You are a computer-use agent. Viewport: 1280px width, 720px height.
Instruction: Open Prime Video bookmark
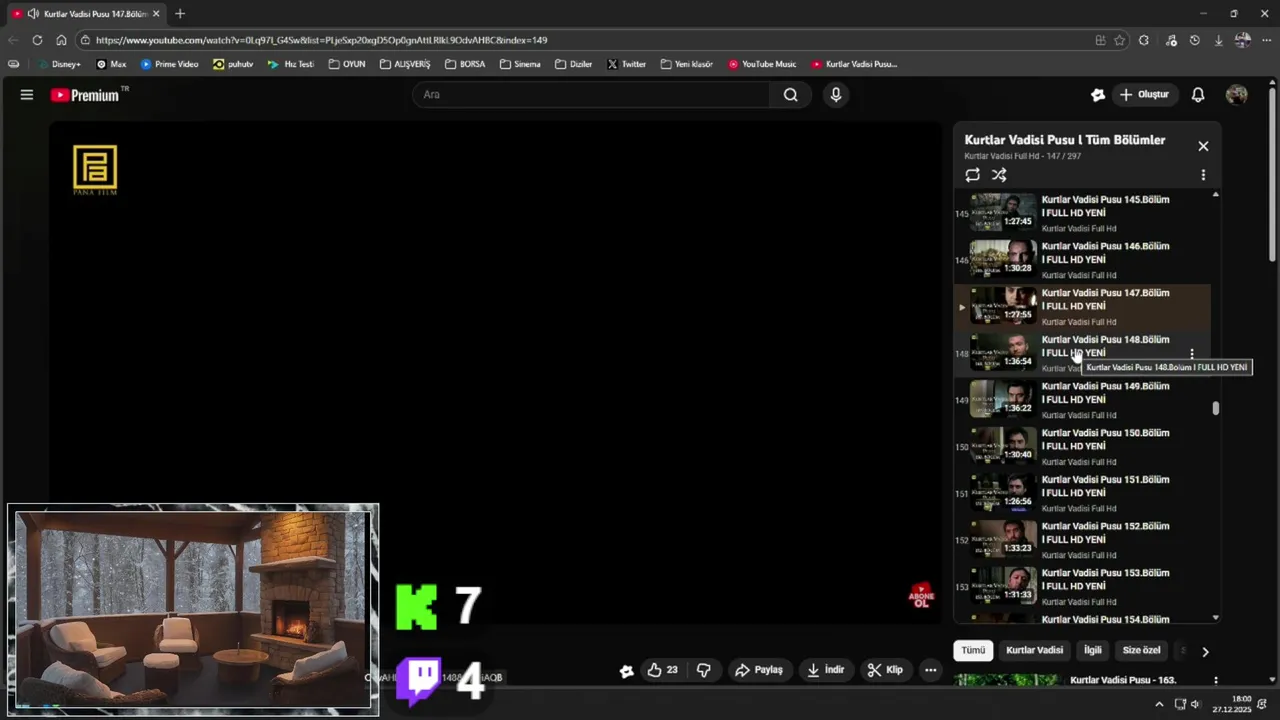tap(169, 64)
